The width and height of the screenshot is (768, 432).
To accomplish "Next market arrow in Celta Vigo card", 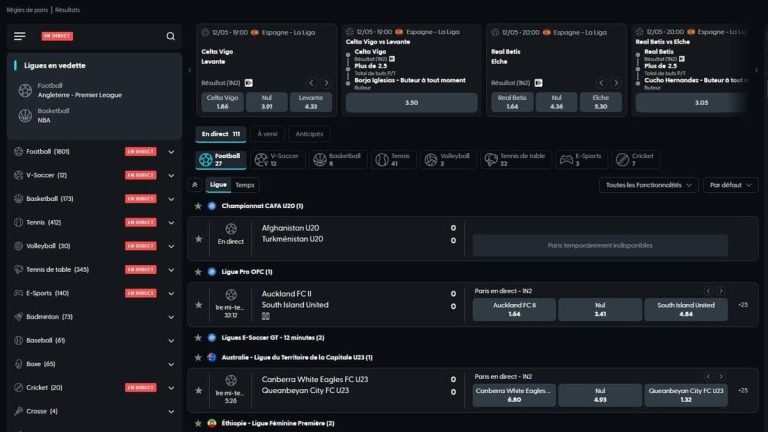I will coord(326,83).
